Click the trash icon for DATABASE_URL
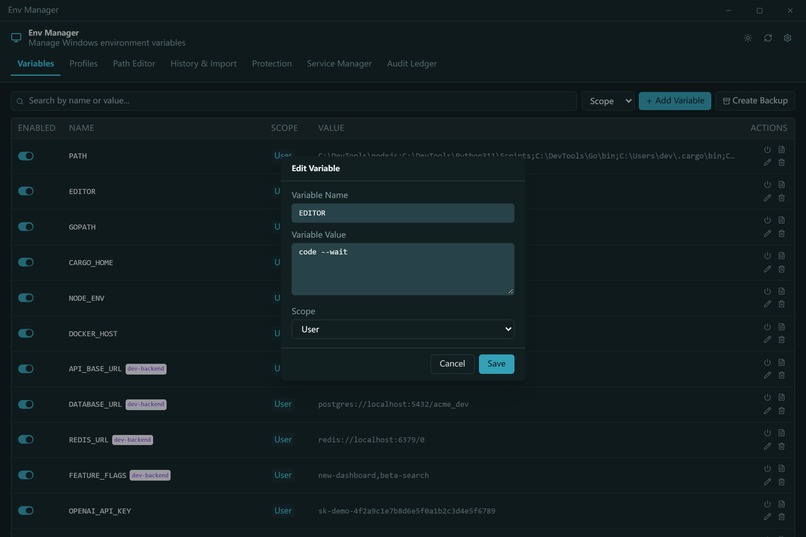Viewport: 806px width, 537px height. 781,411
